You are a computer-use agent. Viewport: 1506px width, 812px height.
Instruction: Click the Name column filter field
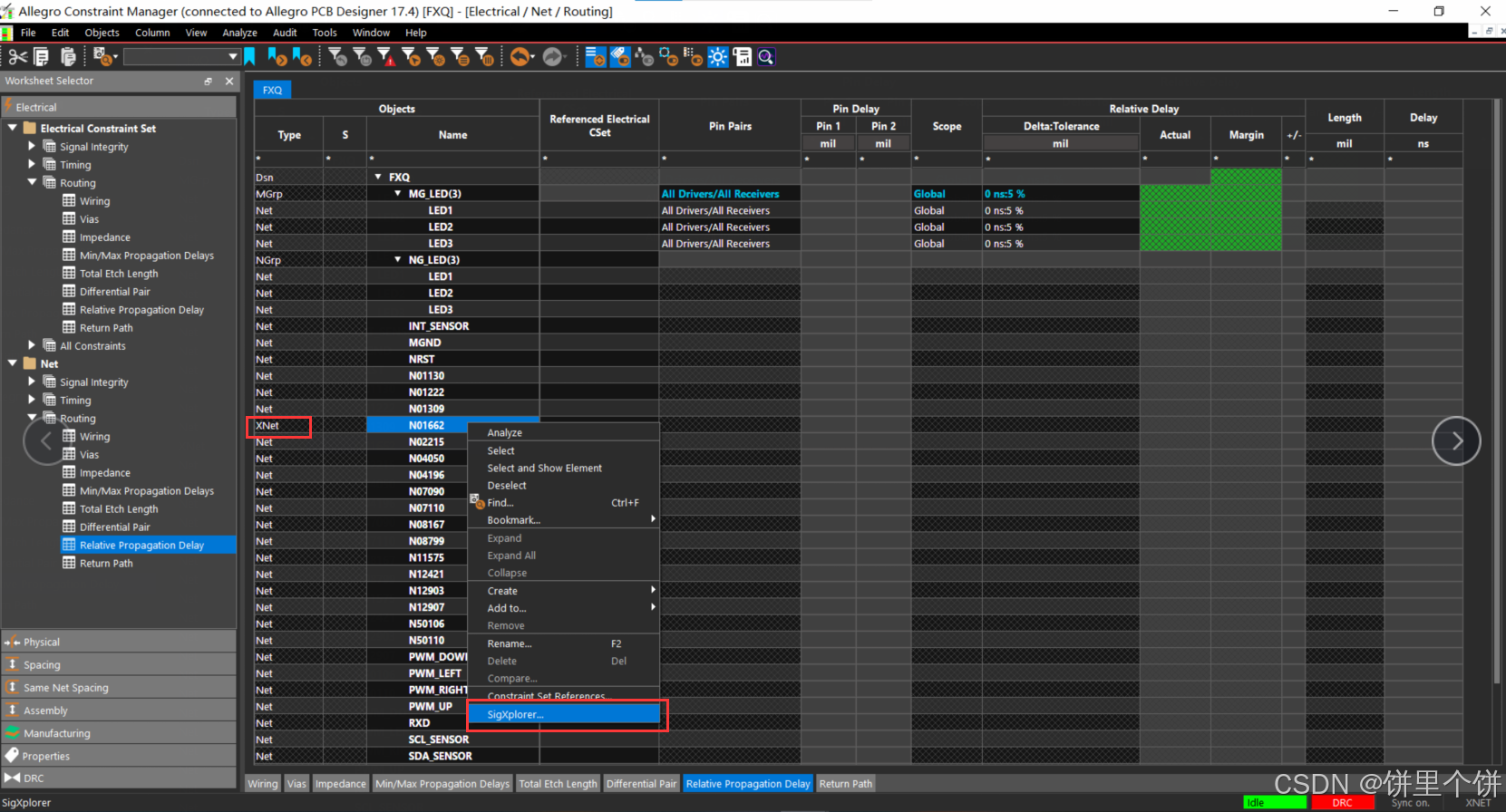tap(452, 159)
